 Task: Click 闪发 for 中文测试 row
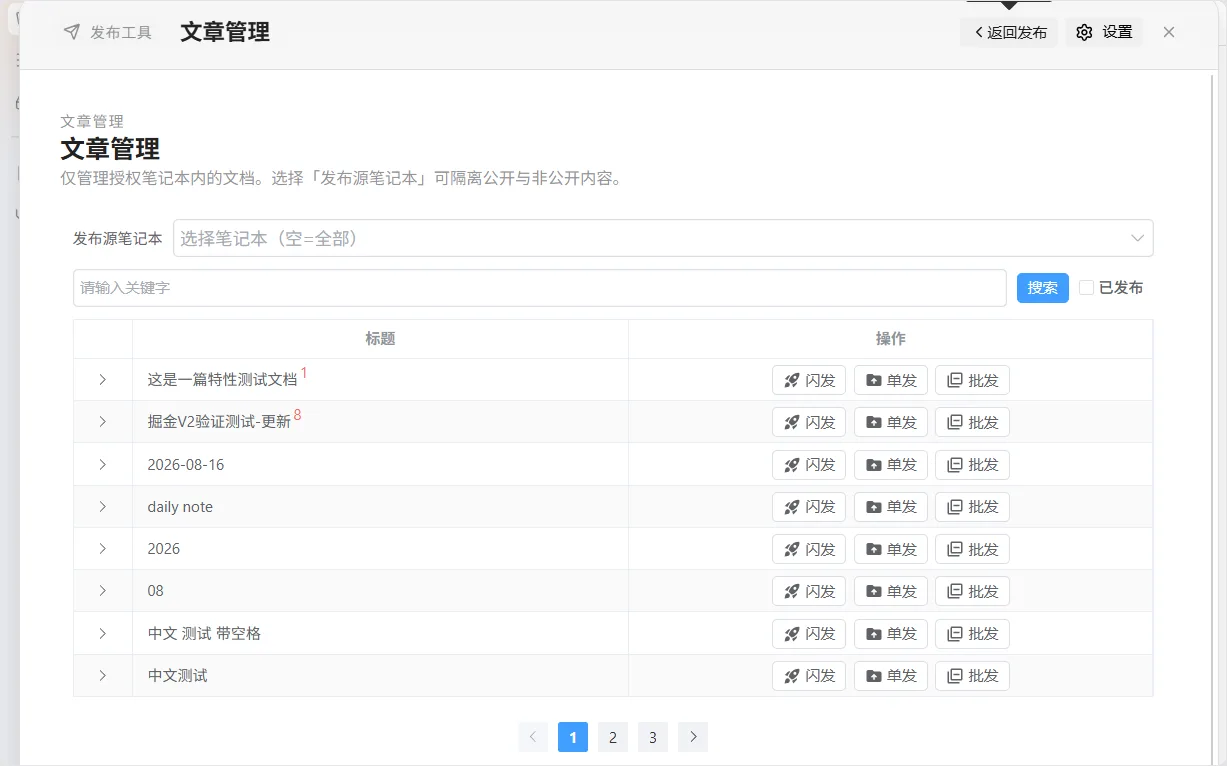tap(809, 676)
